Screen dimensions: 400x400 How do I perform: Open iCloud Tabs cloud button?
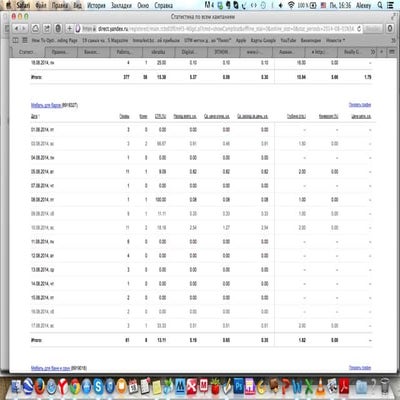[35, 29]
